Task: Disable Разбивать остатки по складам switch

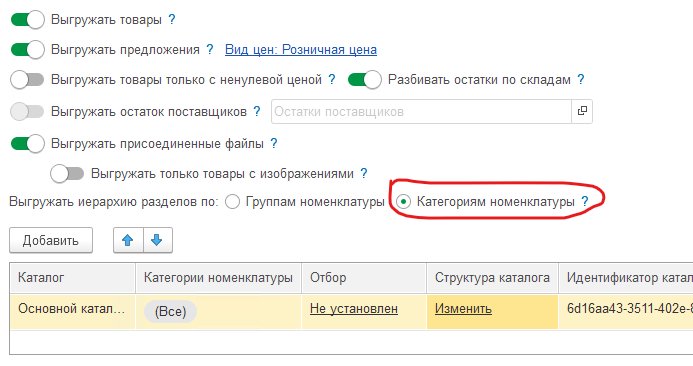Action: [x=365, y=80]
